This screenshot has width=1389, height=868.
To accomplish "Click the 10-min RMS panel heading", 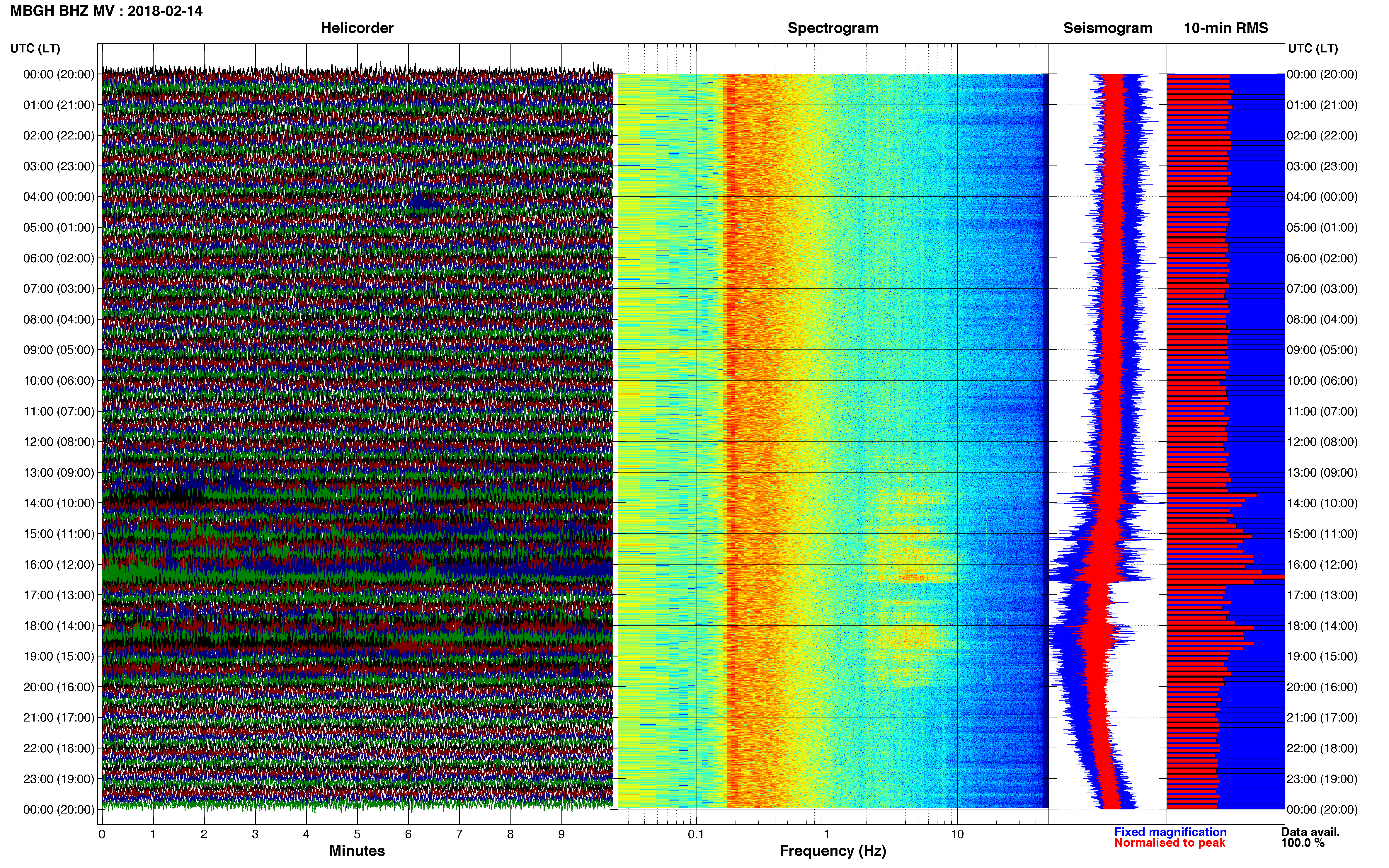I will (1226, 28).
